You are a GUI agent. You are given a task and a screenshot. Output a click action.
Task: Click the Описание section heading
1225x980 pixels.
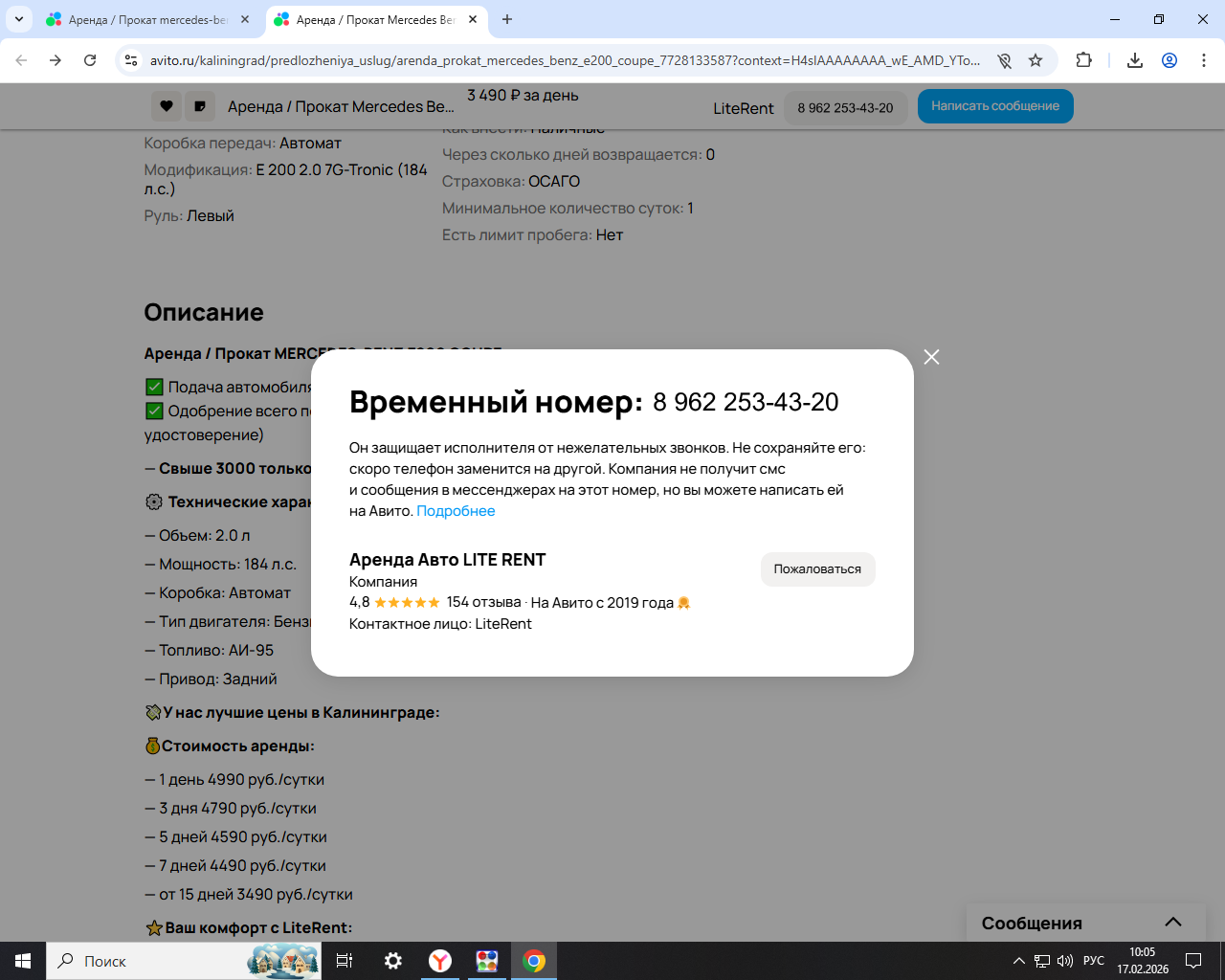pos(204,312)
